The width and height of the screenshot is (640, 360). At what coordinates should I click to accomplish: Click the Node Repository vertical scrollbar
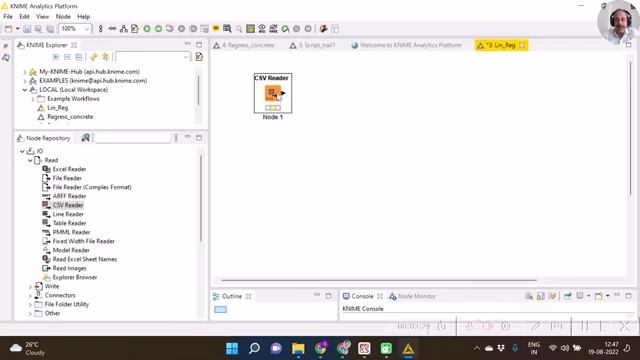click(x=200, y=198)
